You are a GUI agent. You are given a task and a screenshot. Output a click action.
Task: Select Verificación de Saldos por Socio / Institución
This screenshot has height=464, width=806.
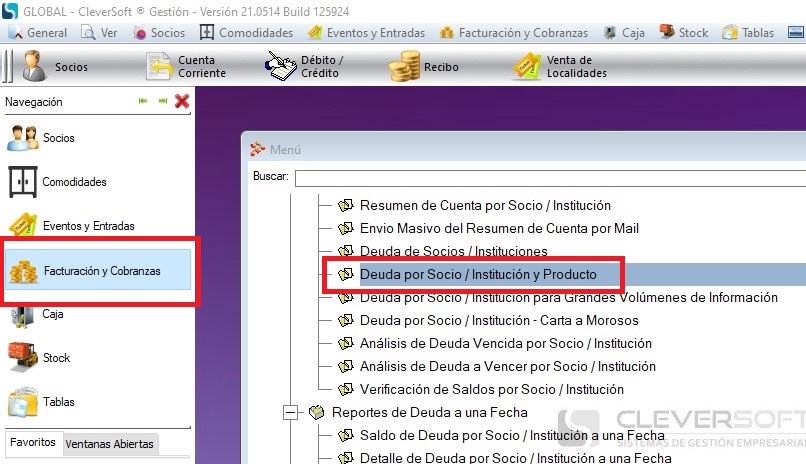coord(491,389)
